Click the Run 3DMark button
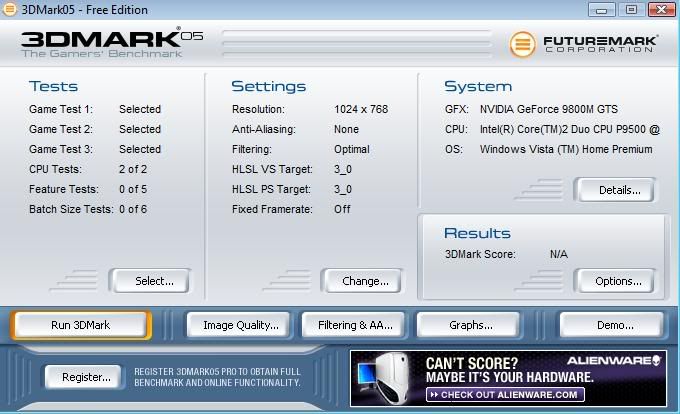The width and height of the screenshot is (680, 414). (x=81, y=325)
